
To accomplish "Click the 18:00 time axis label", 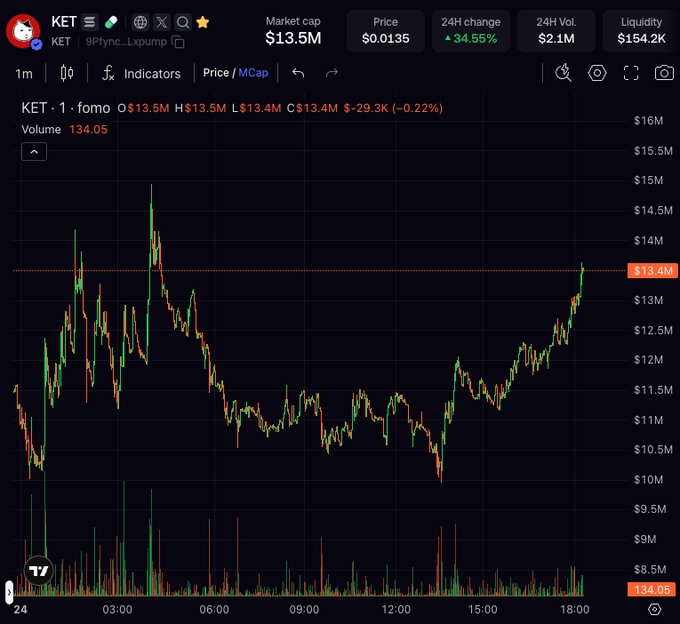I will tap(575, 609).
